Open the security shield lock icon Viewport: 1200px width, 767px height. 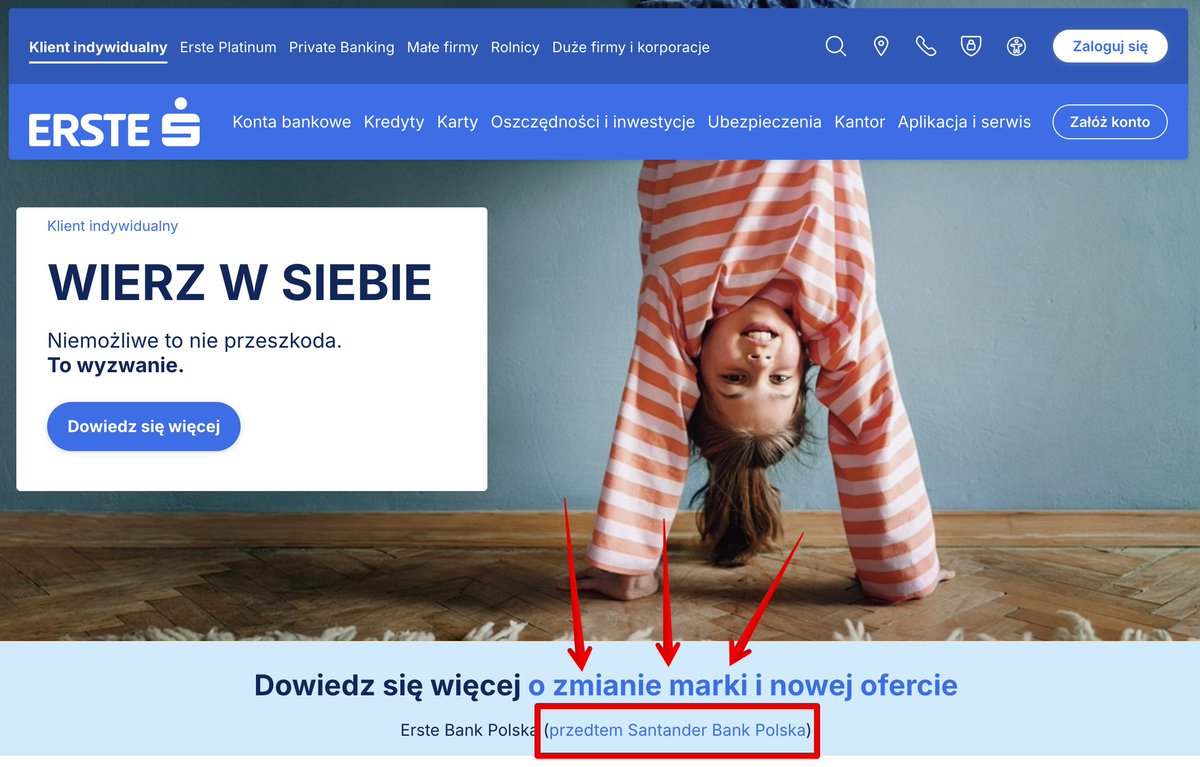pyautogui.click(x=971, y=46)
